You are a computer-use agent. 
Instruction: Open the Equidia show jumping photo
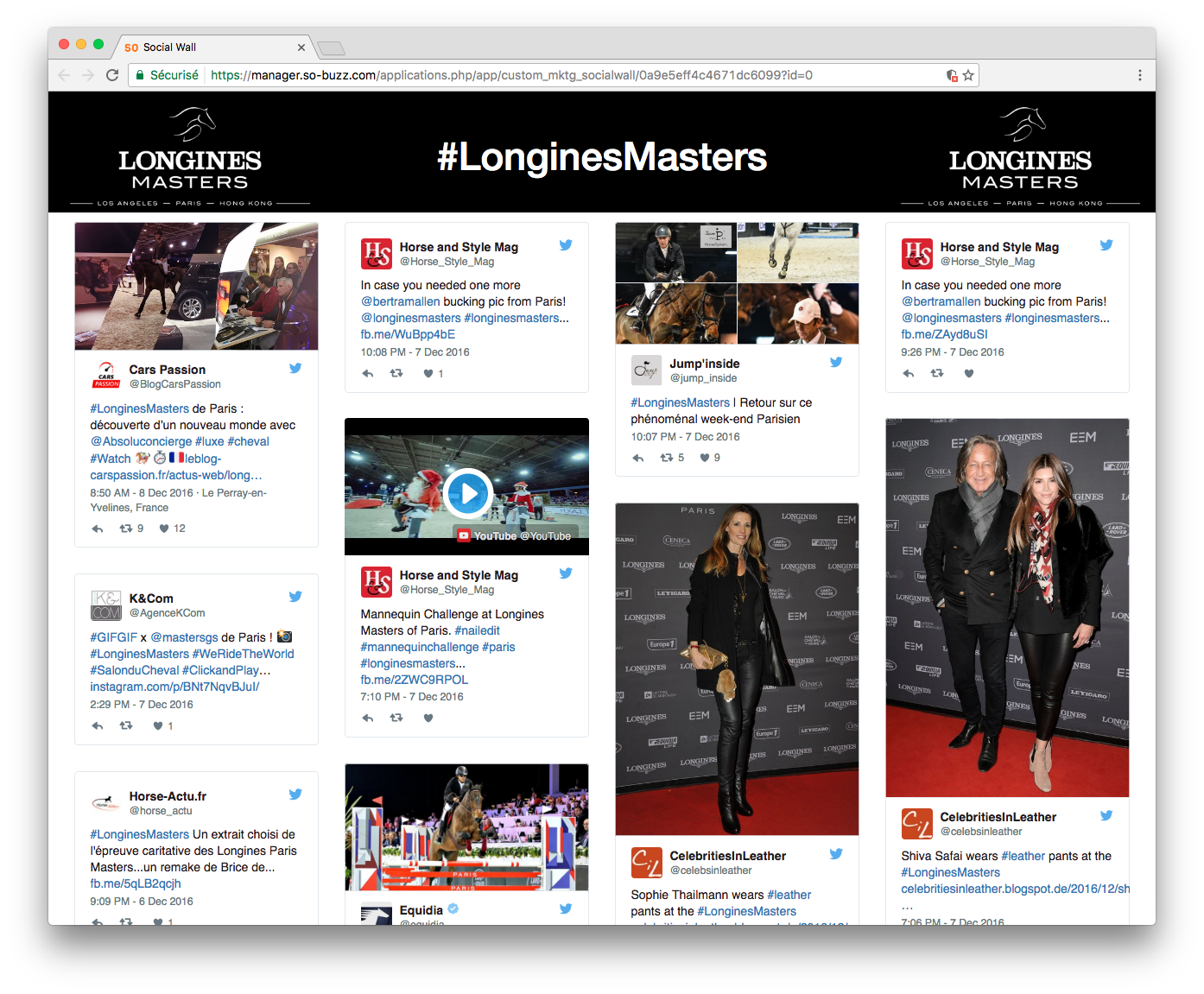tap(466, 827)
